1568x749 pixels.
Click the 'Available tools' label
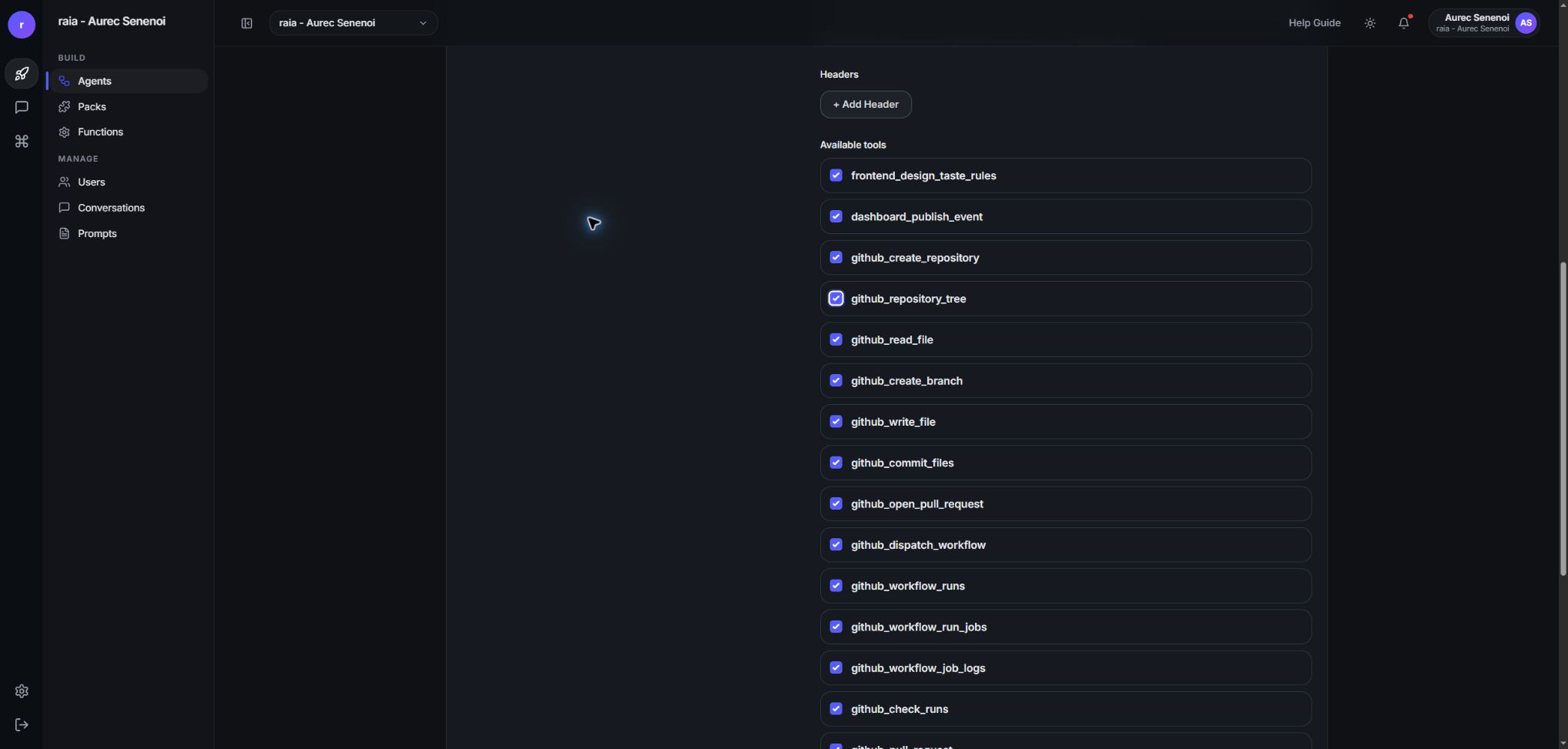(x=853, y=145)
